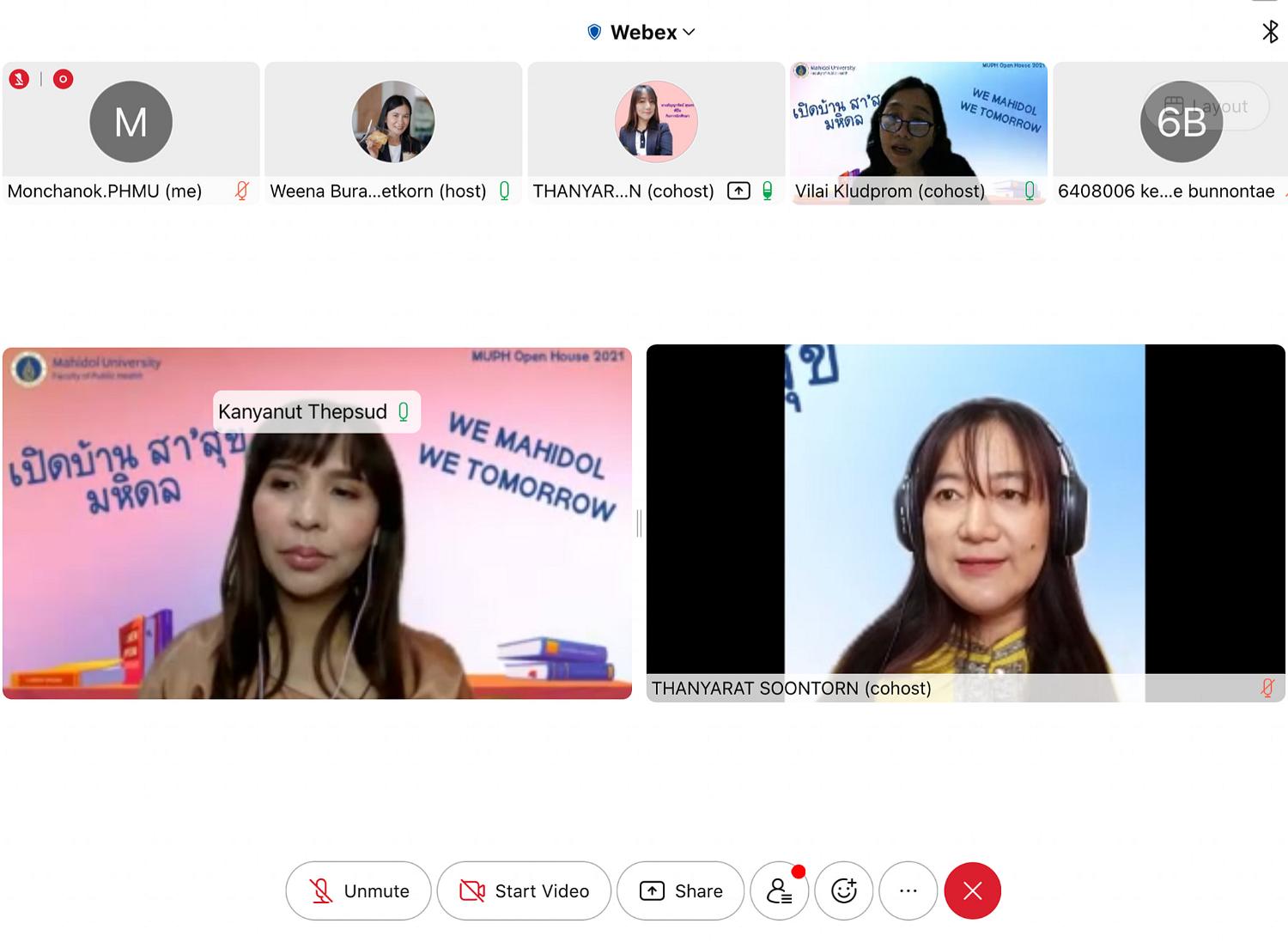
Task: Open the participants list icon
Action: pos(780,891)
